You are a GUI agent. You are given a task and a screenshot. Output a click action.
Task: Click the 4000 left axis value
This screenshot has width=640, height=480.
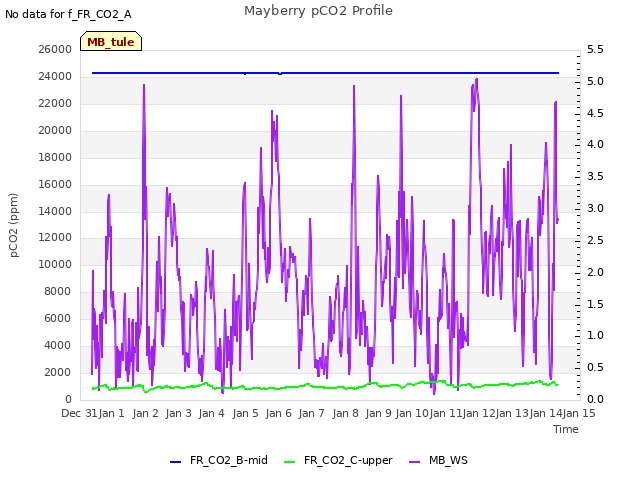point(58,345)
